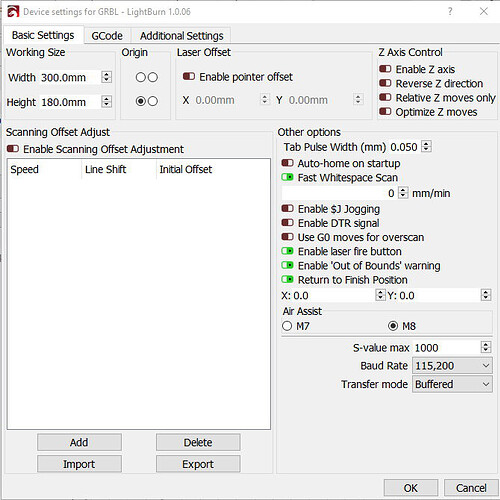Toggle Enable 'Out of Bounds' warning
Image resolution: width=500 pixels, height=500 pixels.
(287, 265)
